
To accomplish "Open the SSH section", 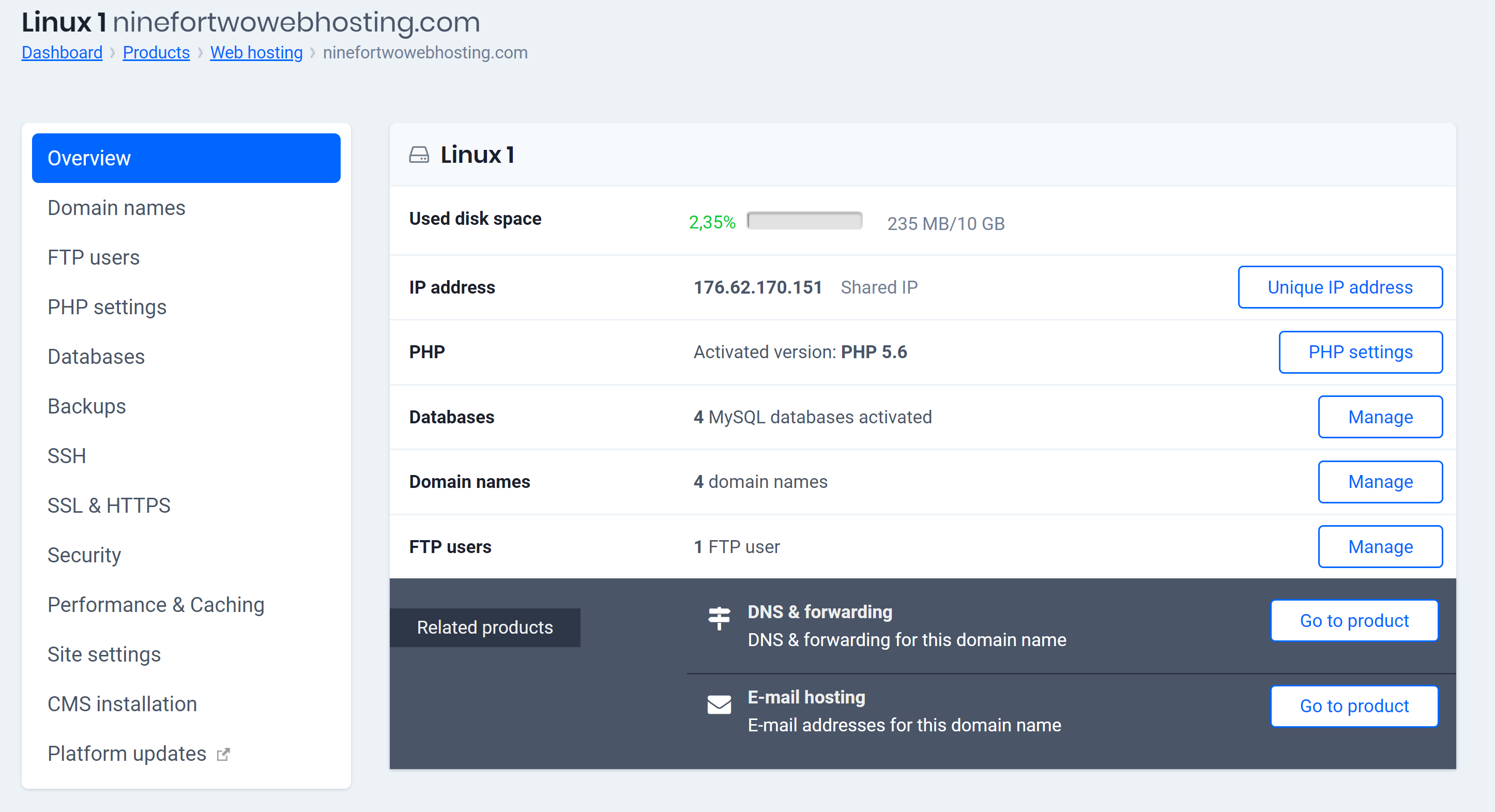I will point(67,455).
